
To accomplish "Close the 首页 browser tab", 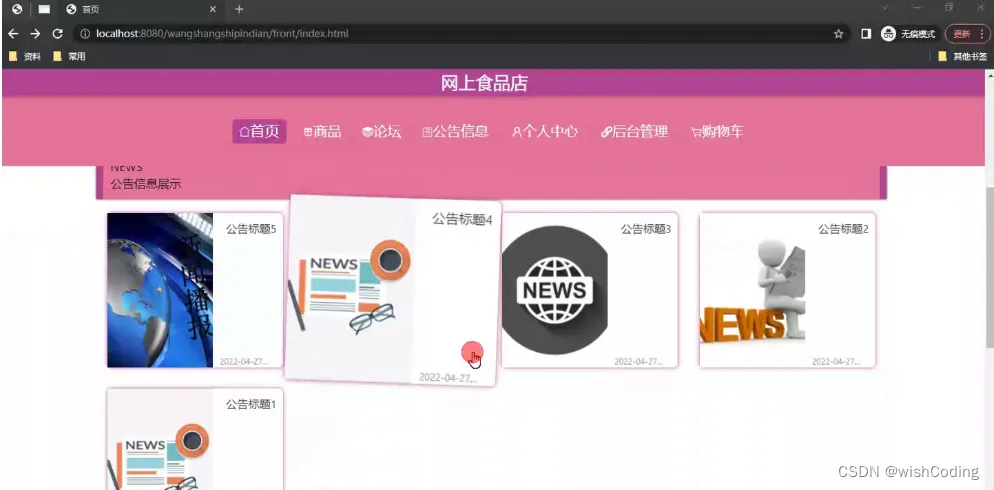I will [213, 9].
